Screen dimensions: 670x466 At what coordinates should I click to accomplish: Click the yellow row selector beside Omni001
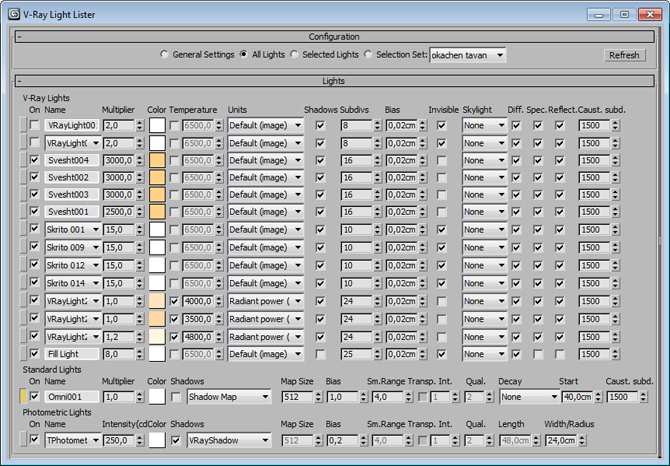pyautogui.click(x=23, y=396)
